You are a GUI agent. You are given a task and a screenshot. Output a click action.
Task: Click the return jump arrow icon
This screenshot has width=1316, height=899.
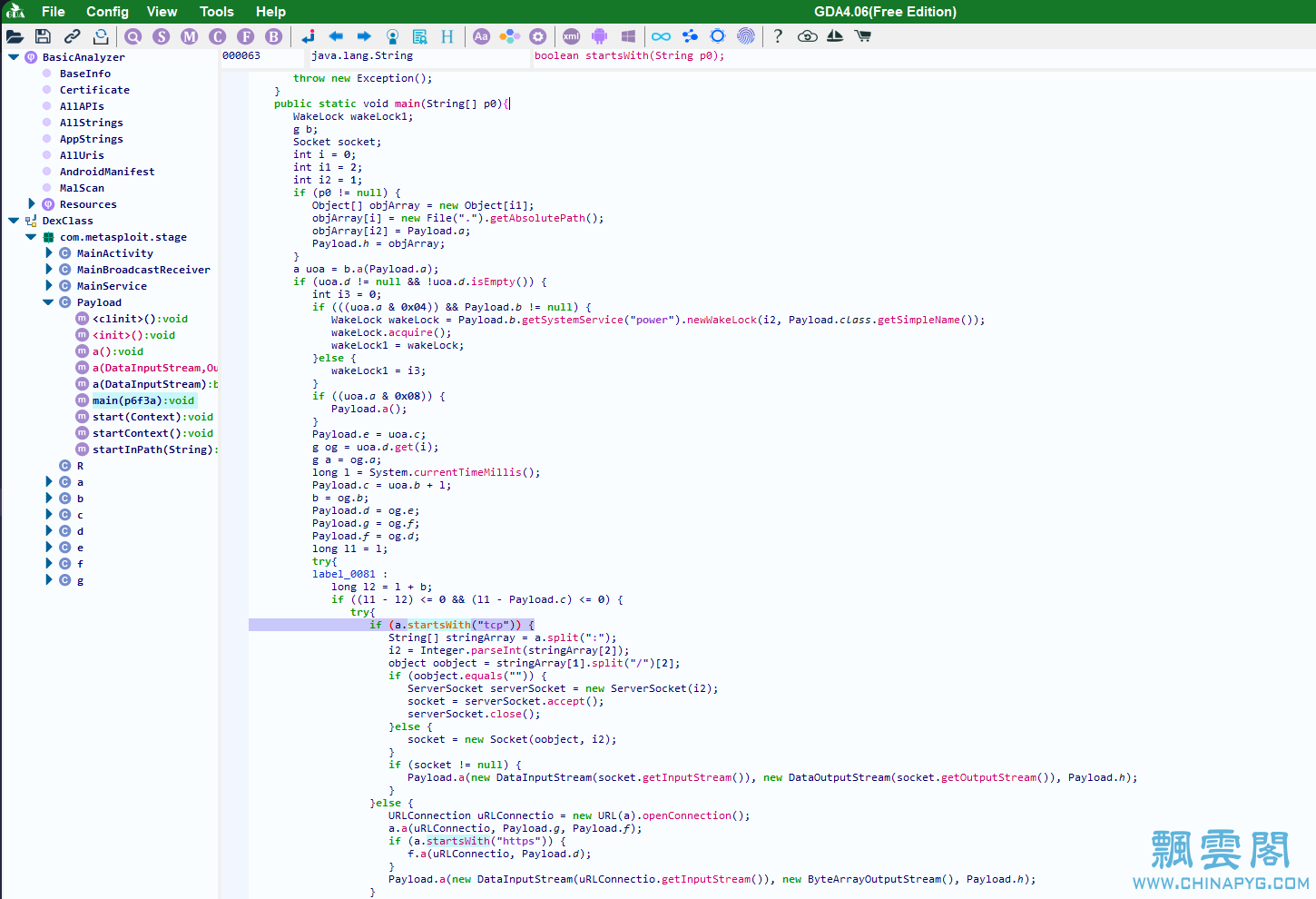point(309,36)
